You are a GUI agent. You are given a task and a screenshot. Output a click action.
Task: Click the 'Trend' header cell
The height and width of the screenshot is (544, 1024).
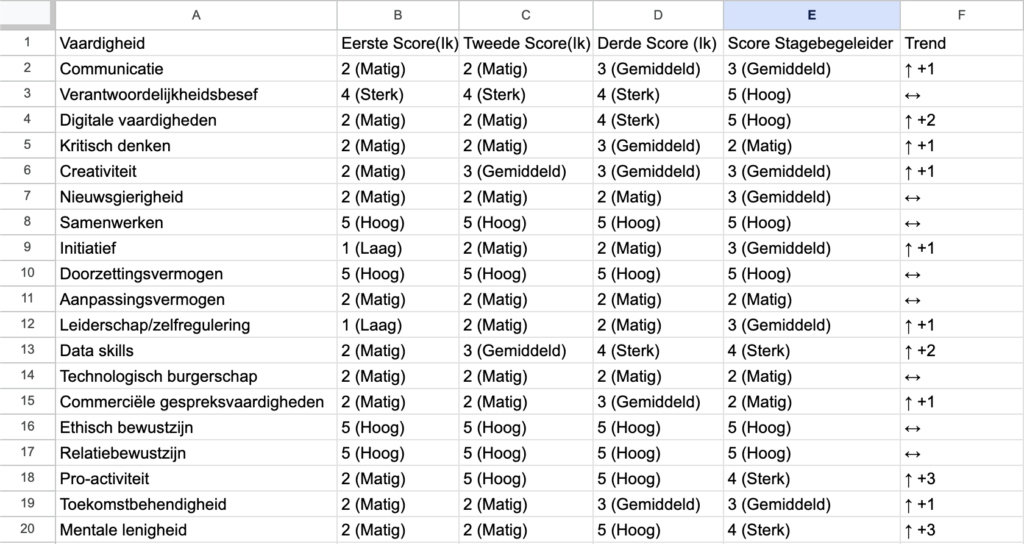pyautogui.click(x=961, y=43)
